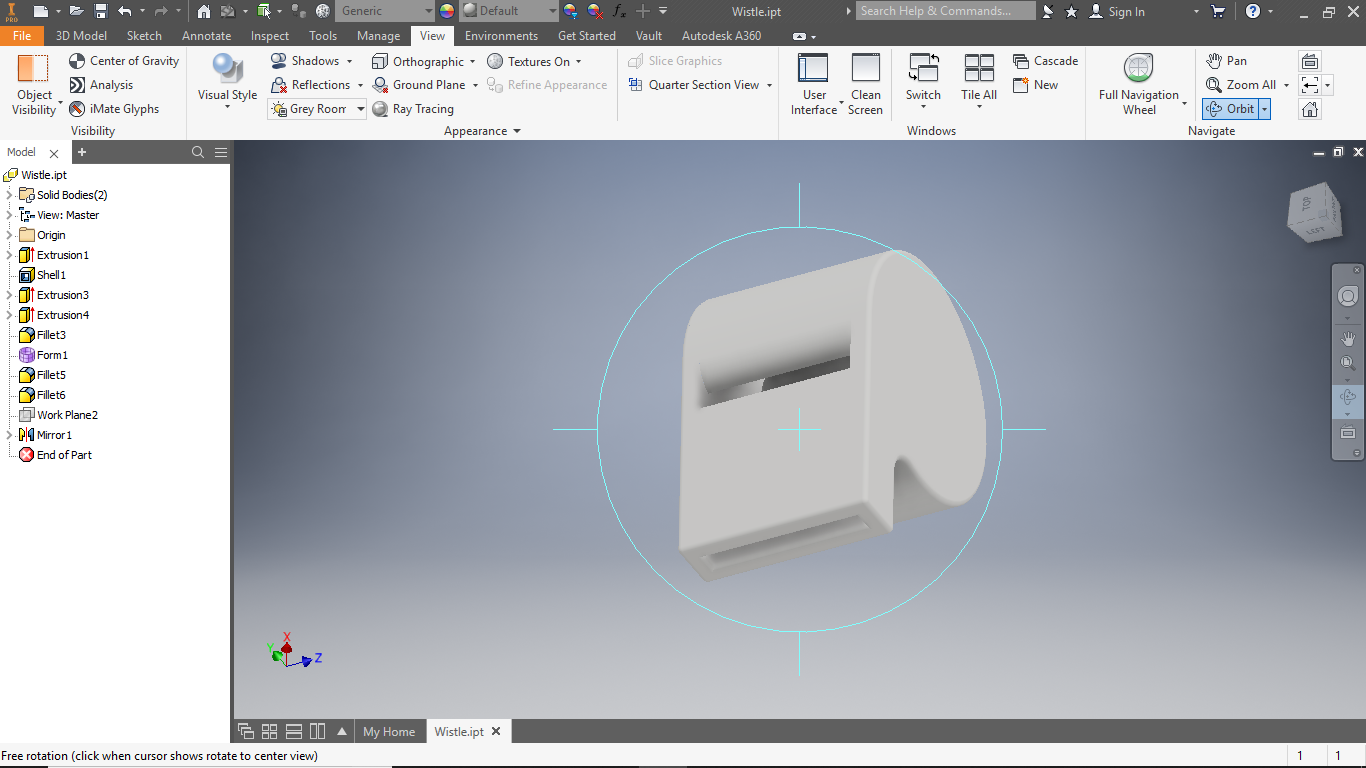Image resolution: width=1366 pixels, height=768 pixels.
Task: Switch to the My Home tab
Action: point(388,731)
